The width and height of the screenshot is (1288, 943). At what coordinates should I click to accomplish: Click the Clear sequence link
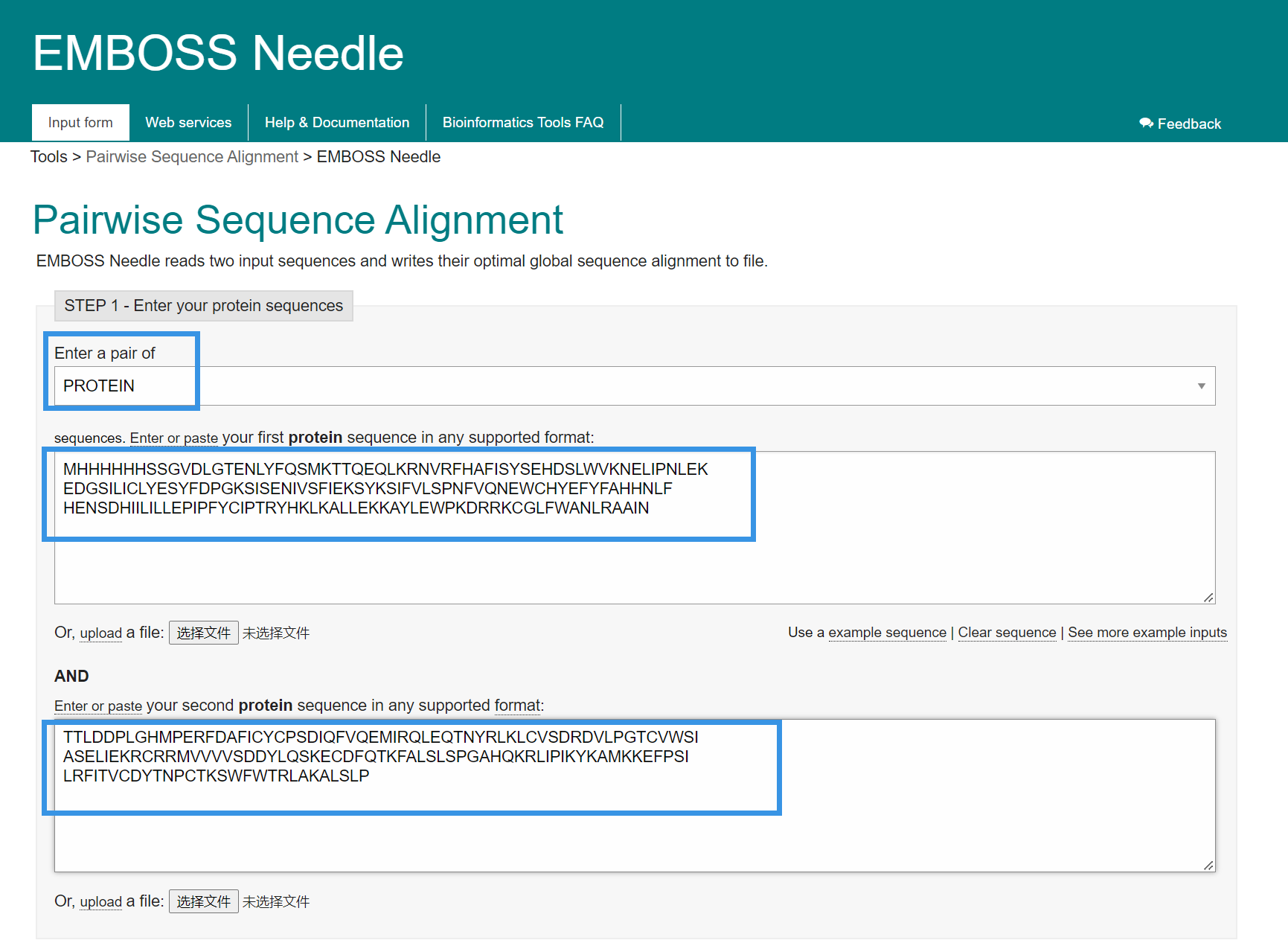coord(1007,632)
